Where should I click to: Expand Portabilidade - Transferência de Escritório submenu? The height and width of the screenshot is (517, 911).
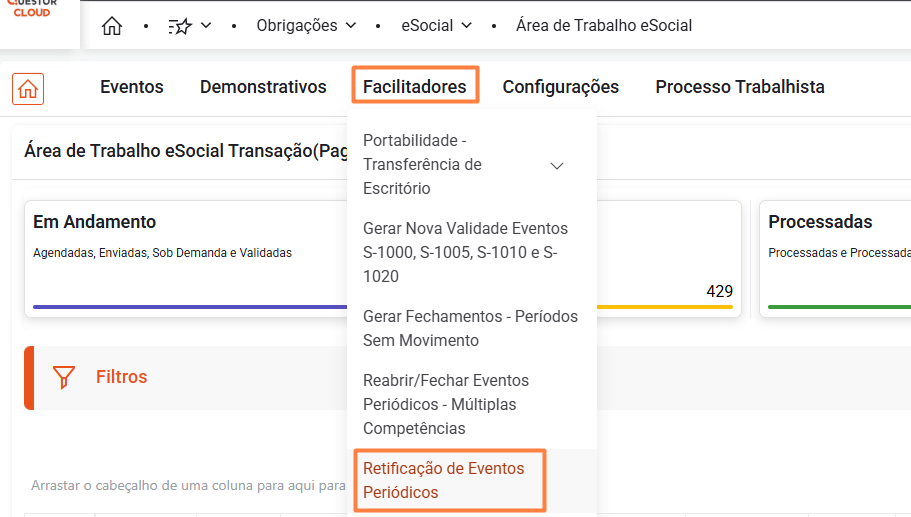click(x=557, y=165)
